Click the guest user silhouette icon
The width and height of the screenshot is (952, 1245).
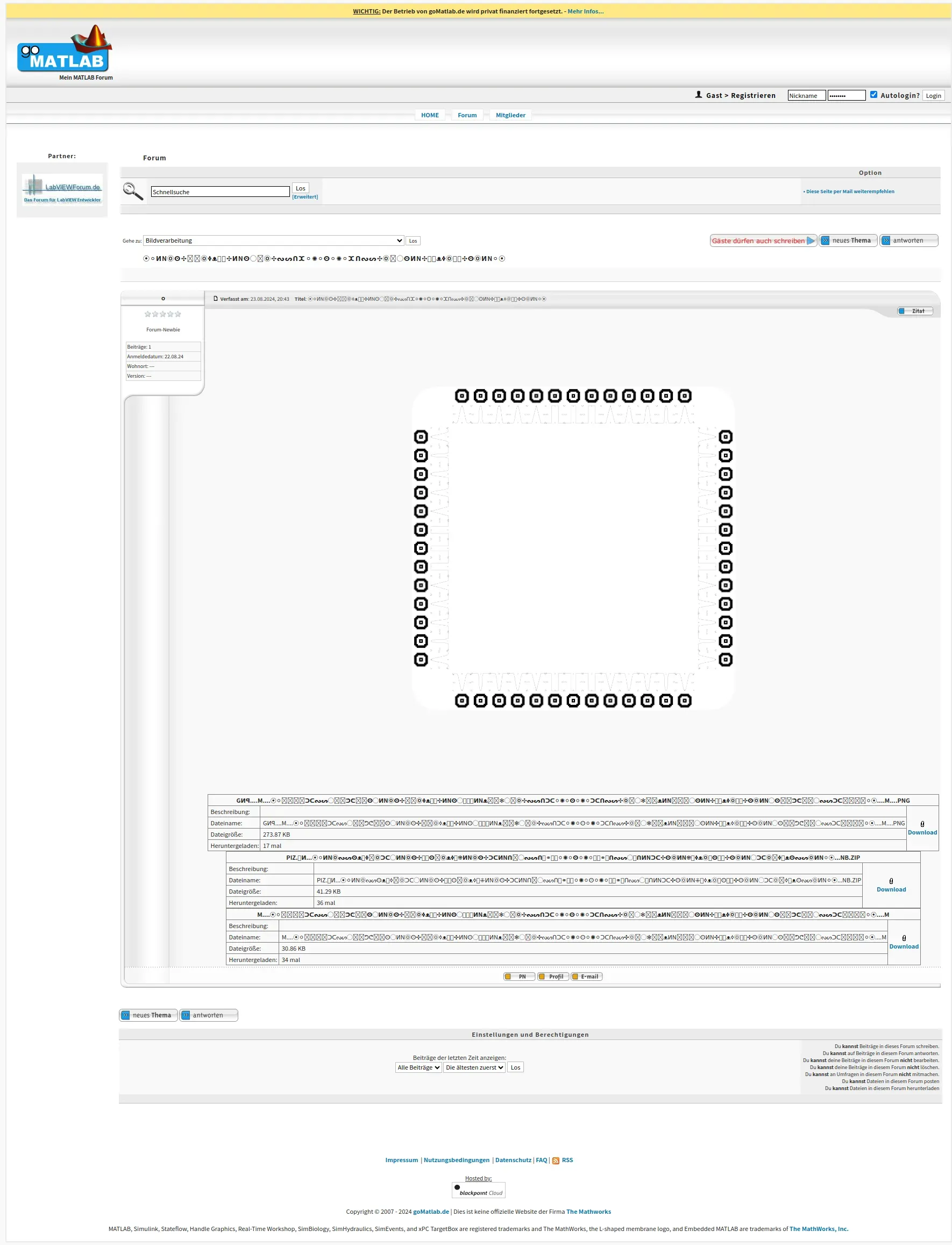tap(699, 95)
